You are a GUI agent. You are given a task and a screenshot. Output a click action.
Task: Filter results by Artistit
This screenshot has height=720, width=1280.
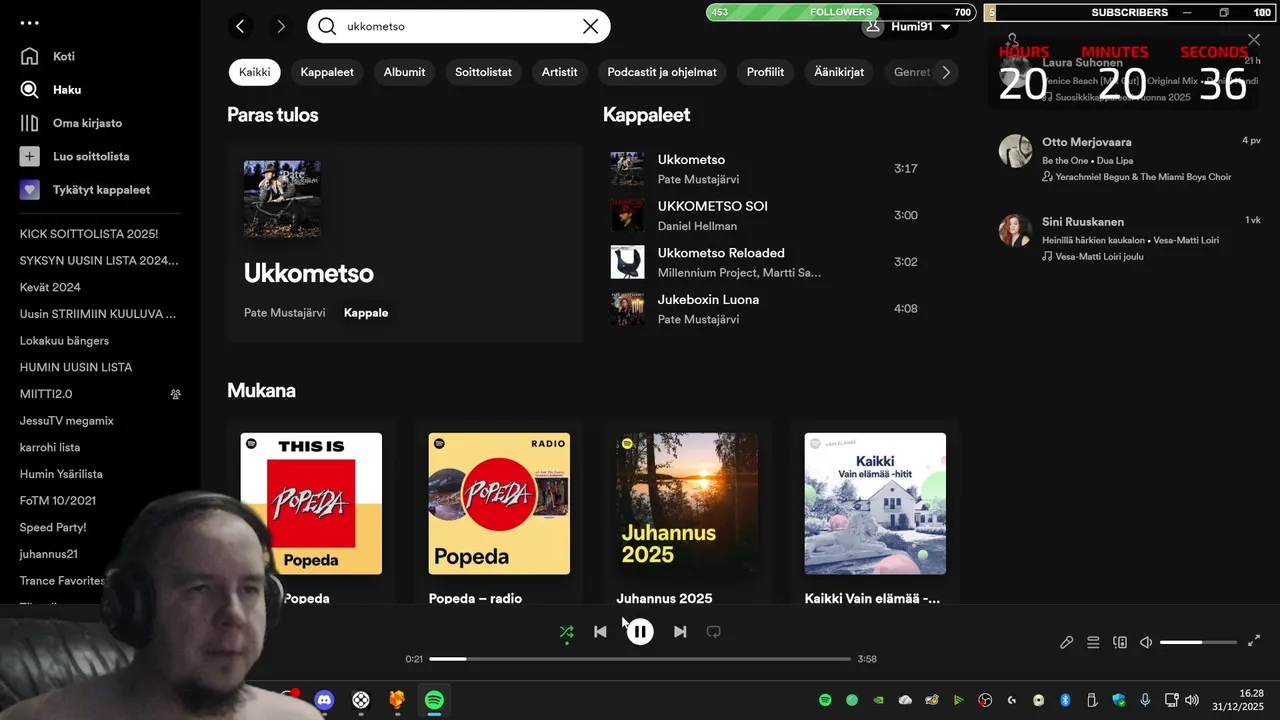coord(559,72)
